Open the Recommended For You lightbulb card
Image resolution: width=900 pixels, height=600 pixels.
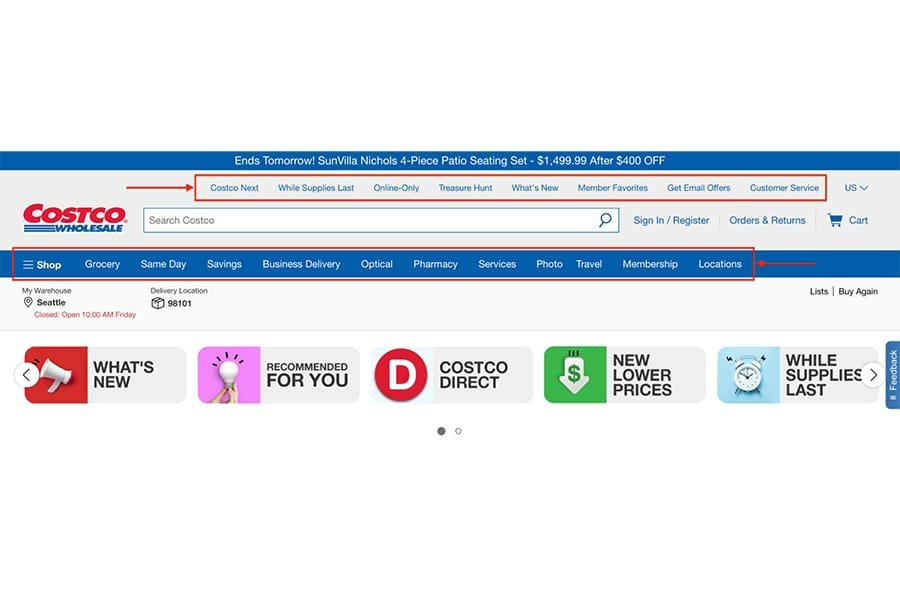pos(278,374)
